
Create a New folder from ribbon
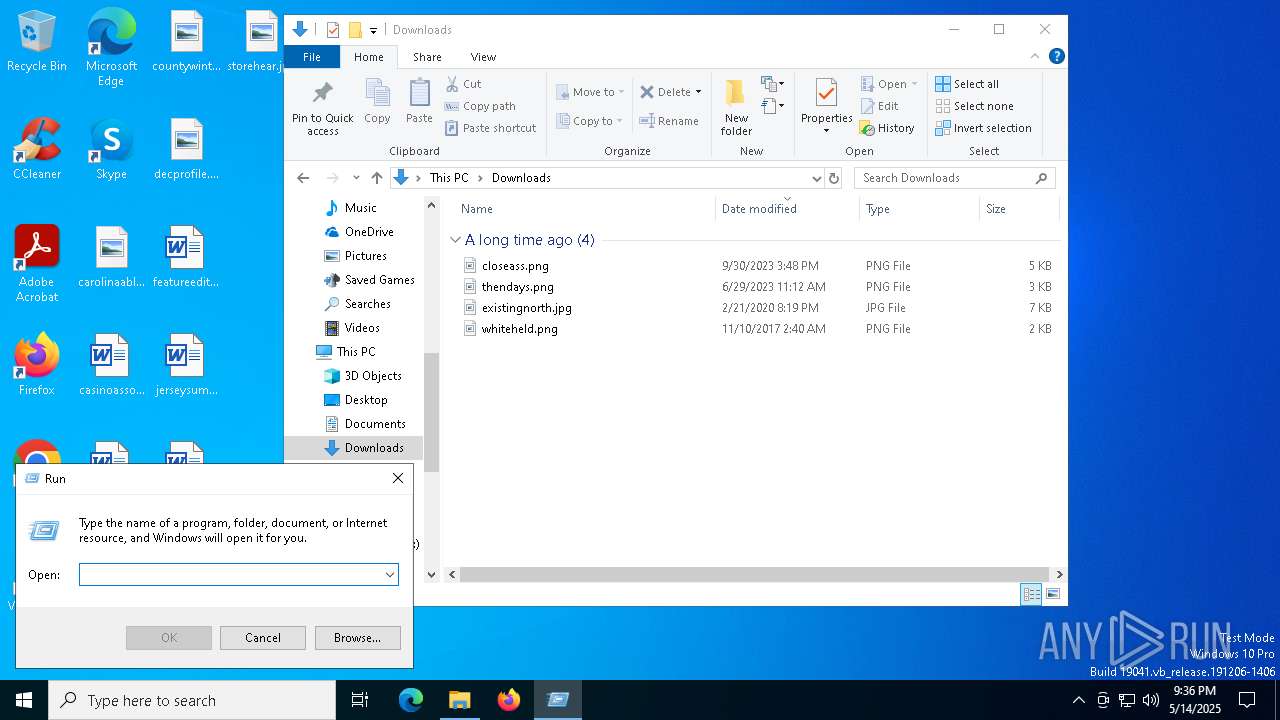pyautogui.click(x=736, y=108)
